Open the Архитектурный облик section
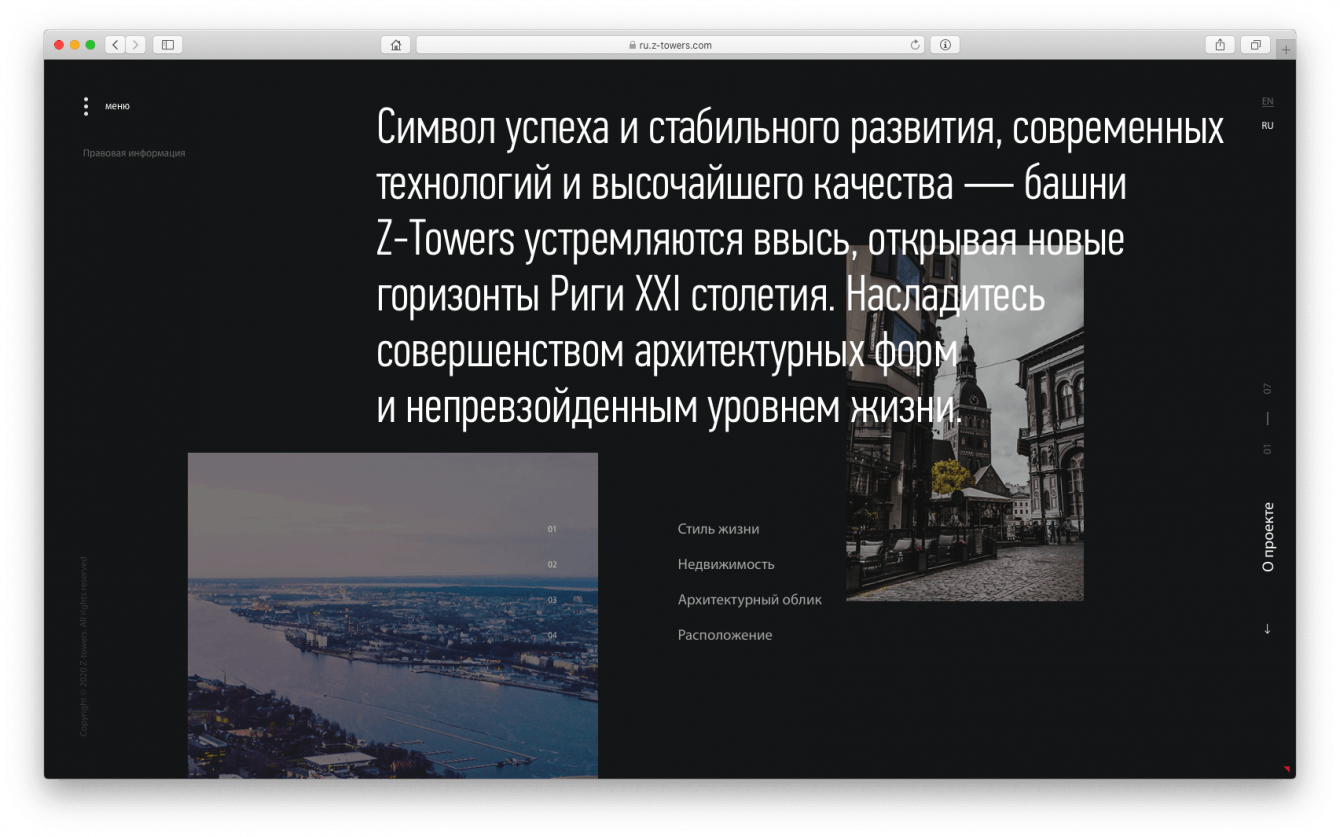 pos(750,600)
